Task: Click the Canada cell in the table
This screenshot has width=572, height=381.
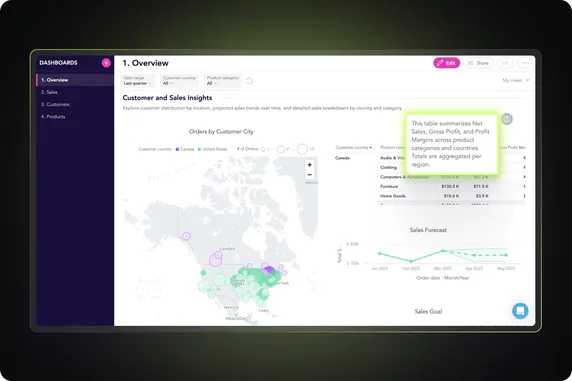Action: [x=342, y=158]
